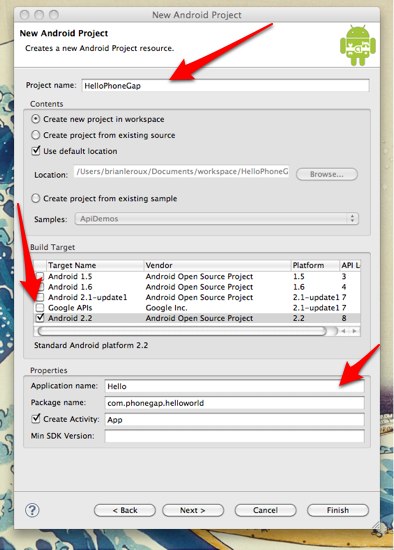Click the Build Target horizontal scrollbar
Viewport: 394px width, 550px height.
[x=182, y=331]
